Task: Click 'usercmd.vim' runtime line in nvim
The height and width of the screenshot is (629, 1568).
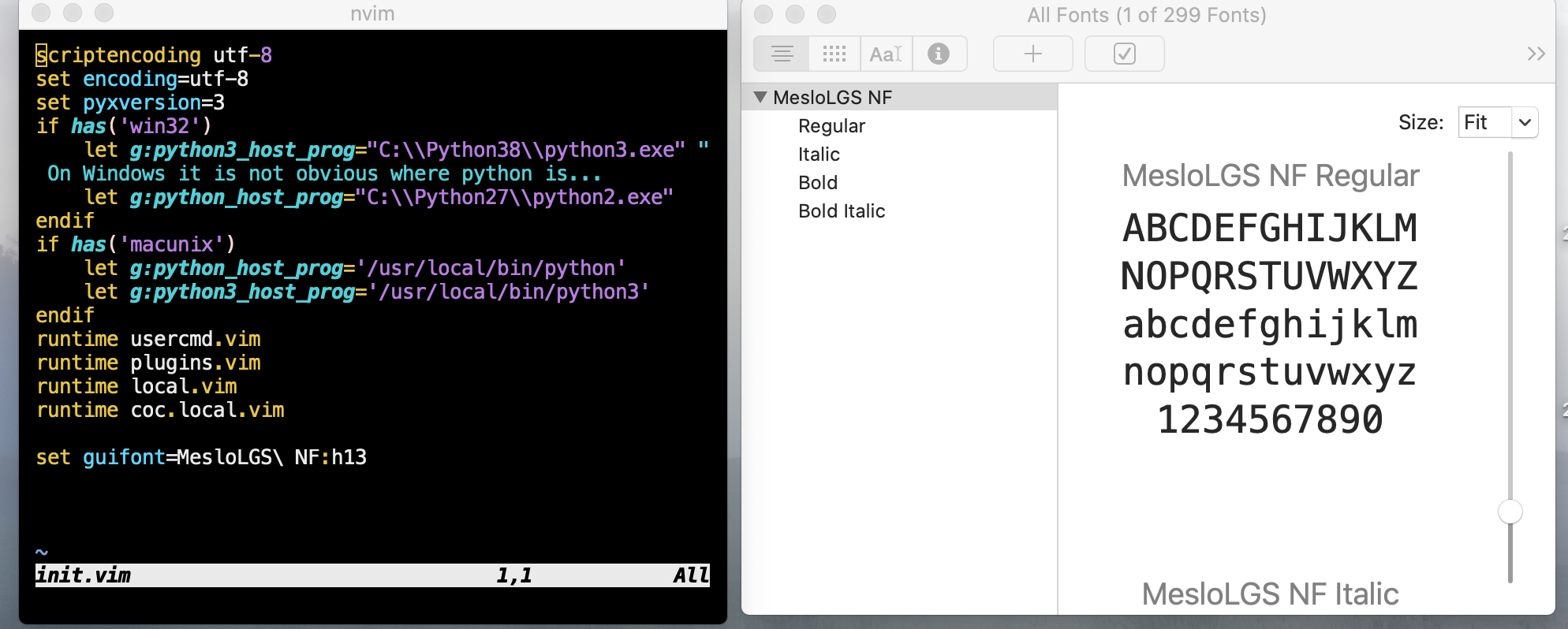Action: 196,339
